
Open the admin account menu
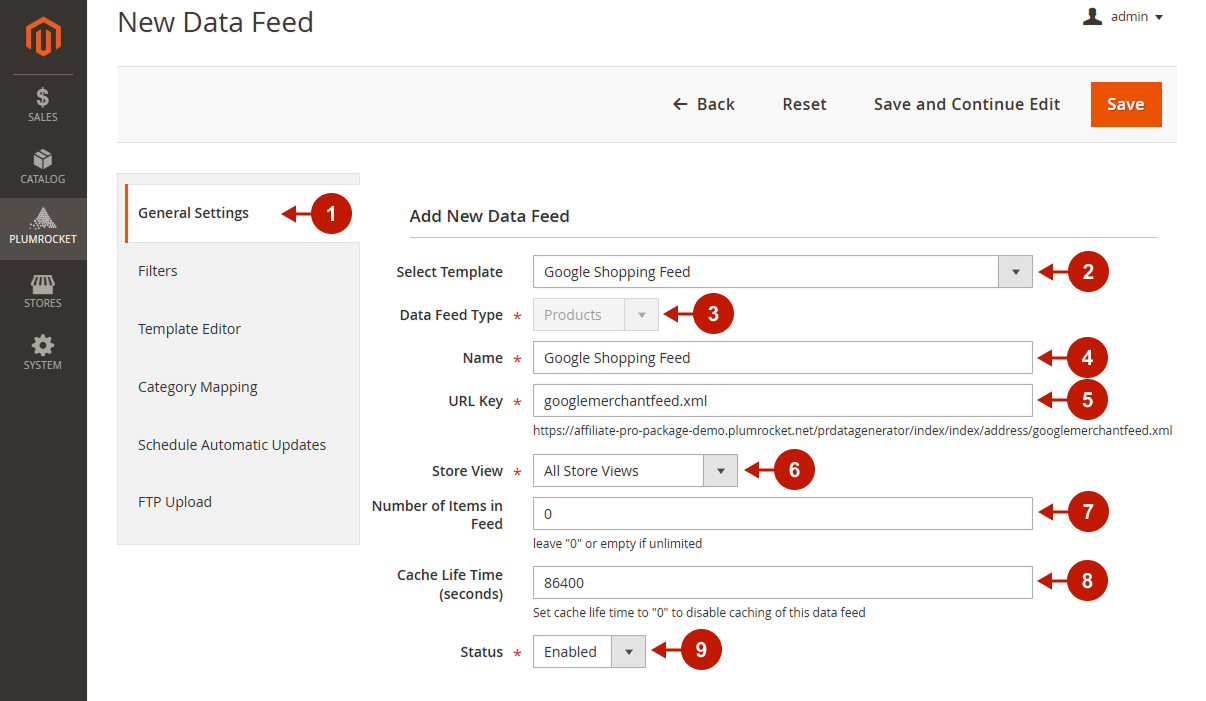1123,17
